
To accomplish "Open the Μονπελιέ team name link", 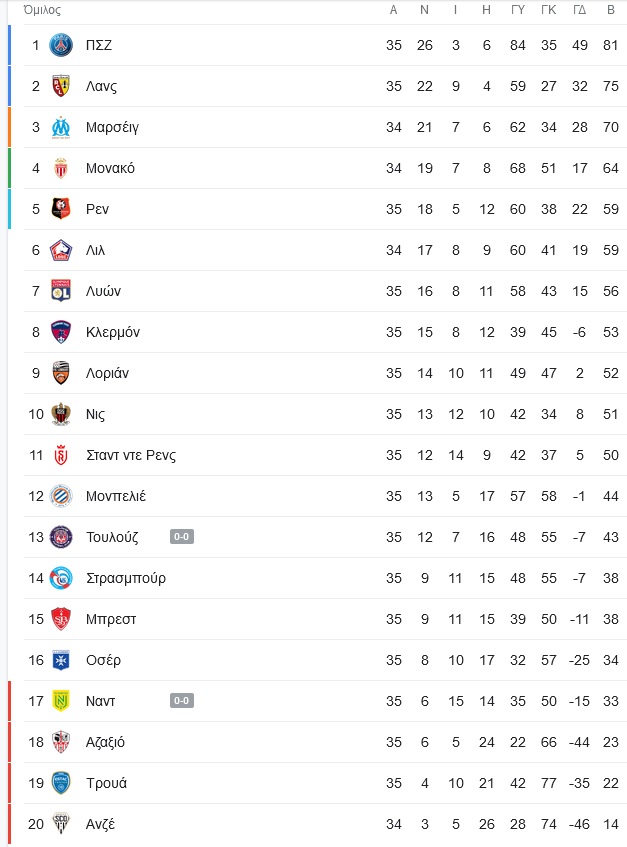I will point(116,496).
